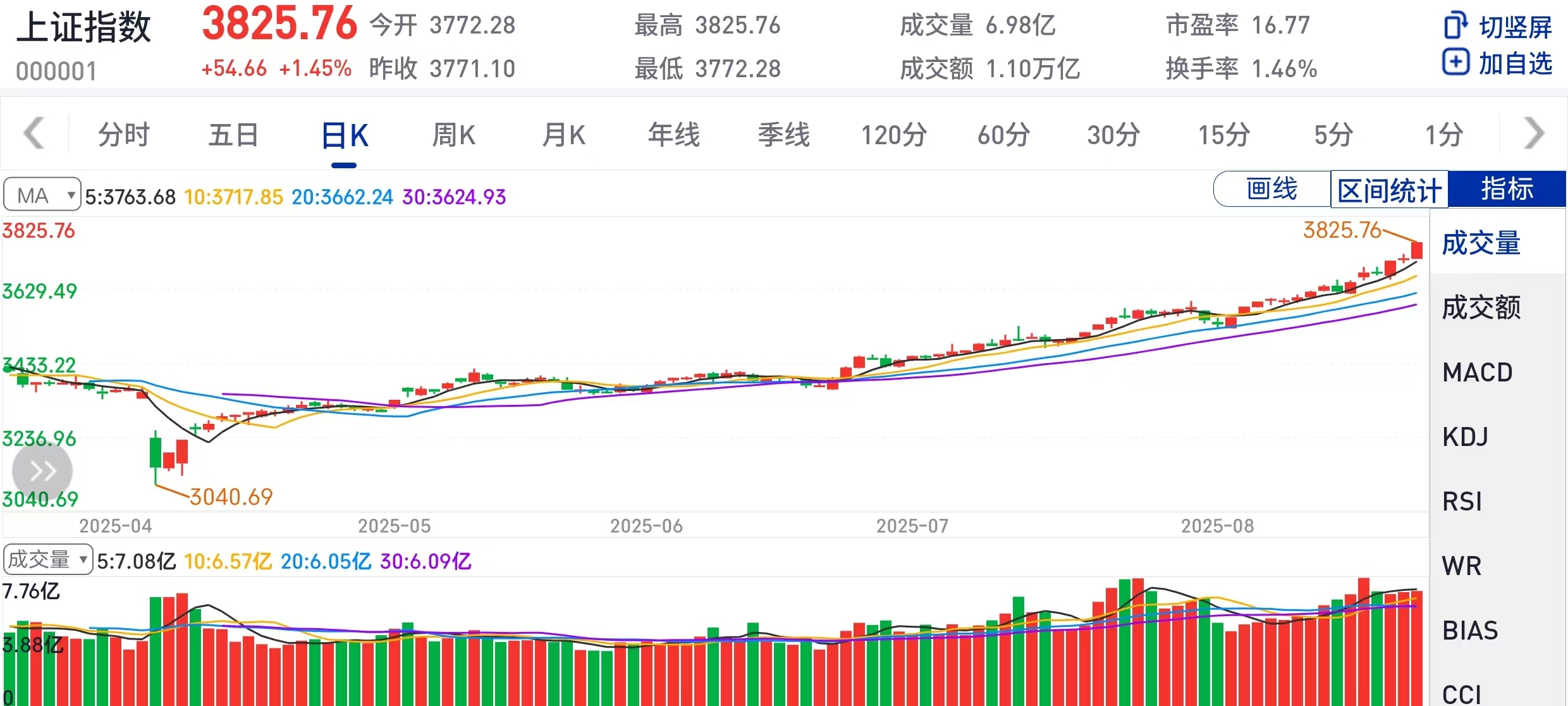
Task: Select 成交额 indicator in sidebar
Action: tap(1481, 308)
